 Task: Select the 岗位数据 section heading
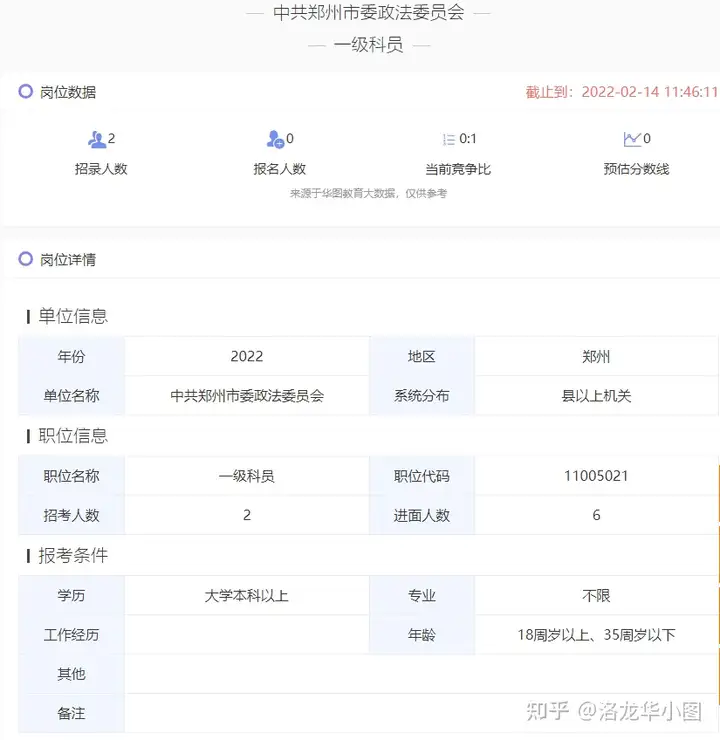68,92
